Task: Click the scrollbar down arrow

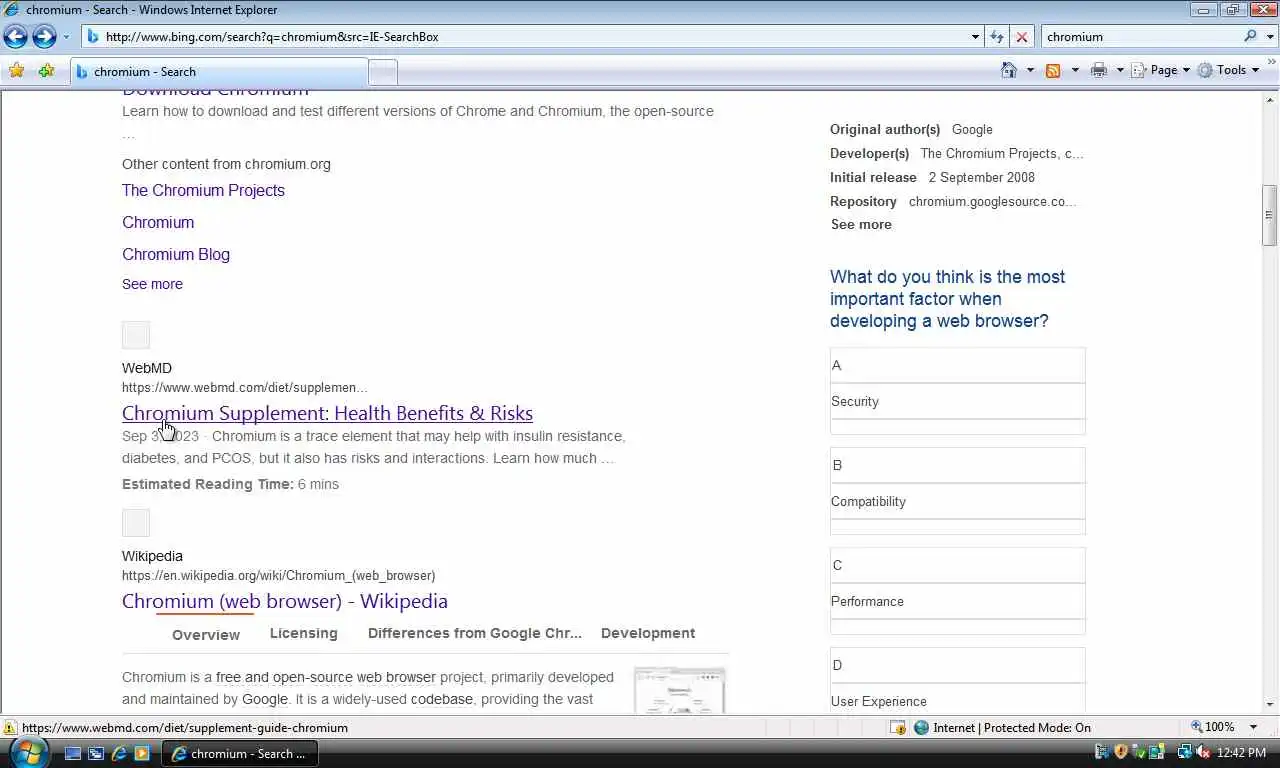Action: (x=1270, y=705)
